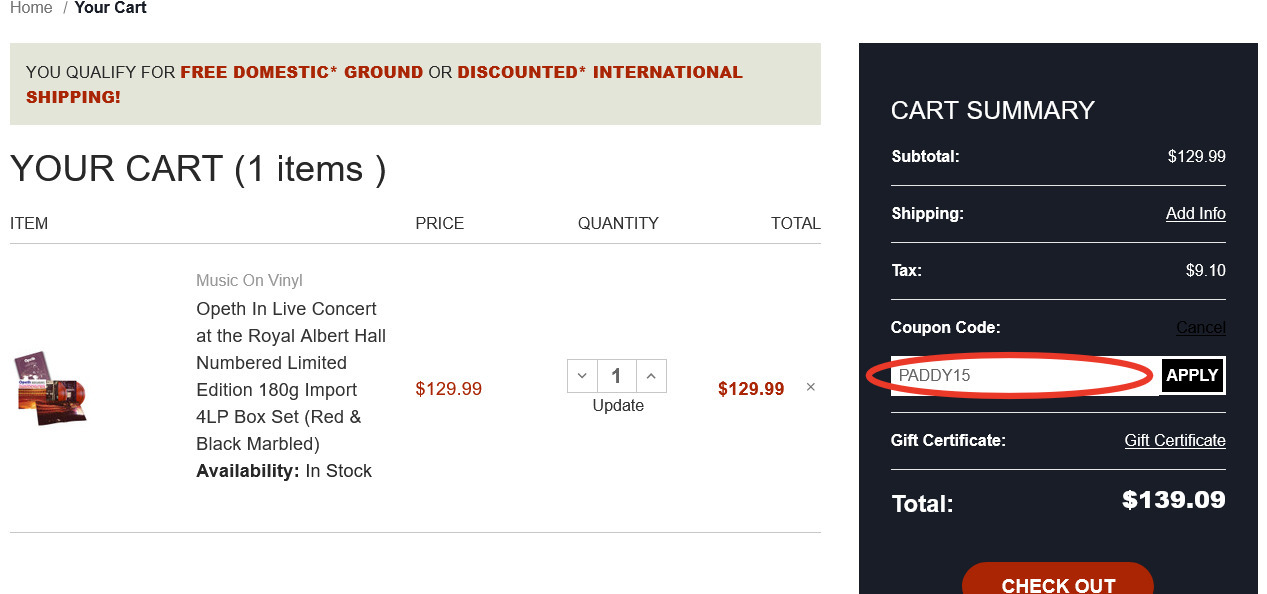This screenshot has height=594, width=1267.
Task: Cancel the coupon code entry
Action: (x=1200, y=327)
